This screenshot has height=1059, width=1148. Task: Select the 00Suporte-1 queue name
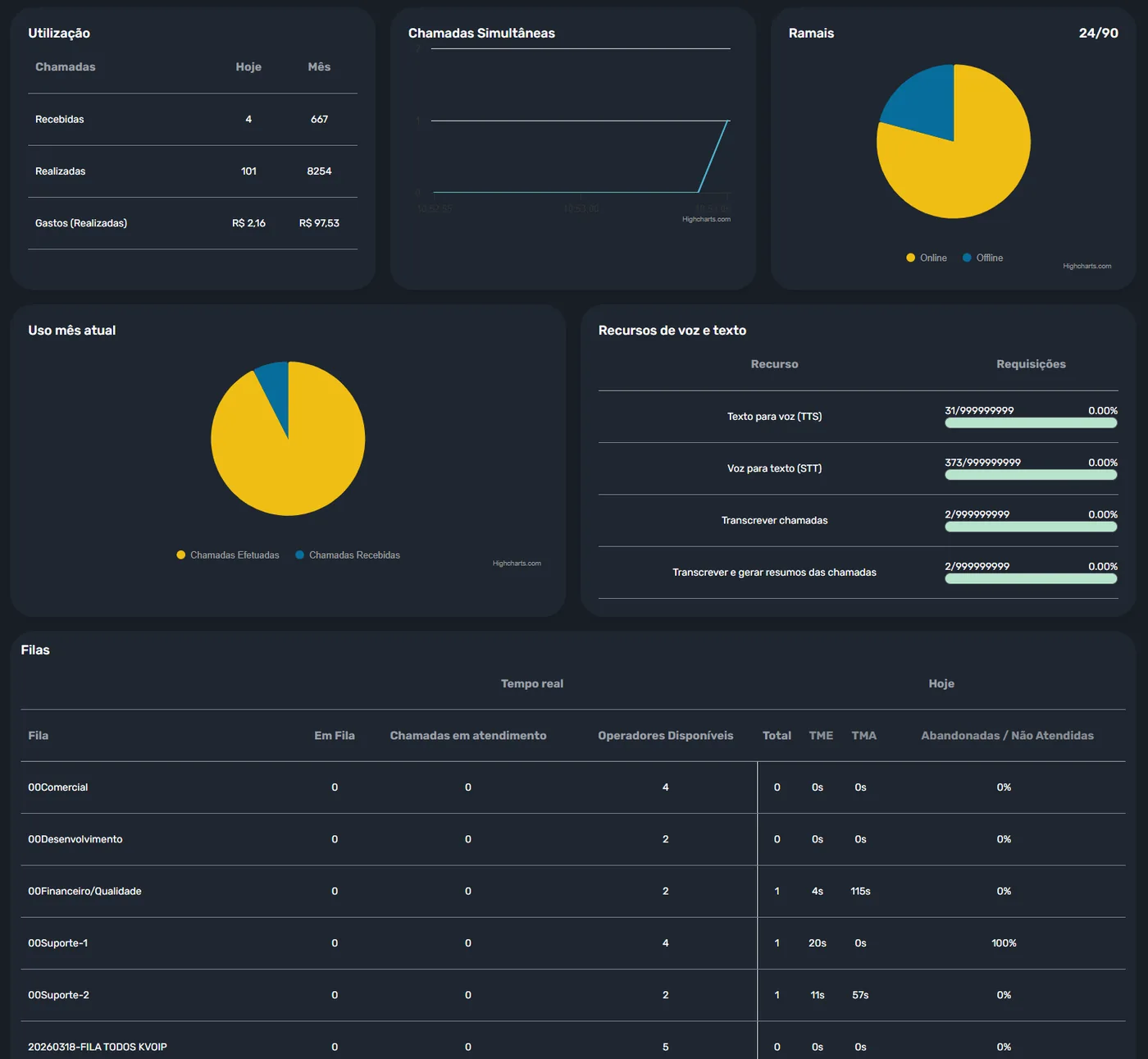coord(58,943)
